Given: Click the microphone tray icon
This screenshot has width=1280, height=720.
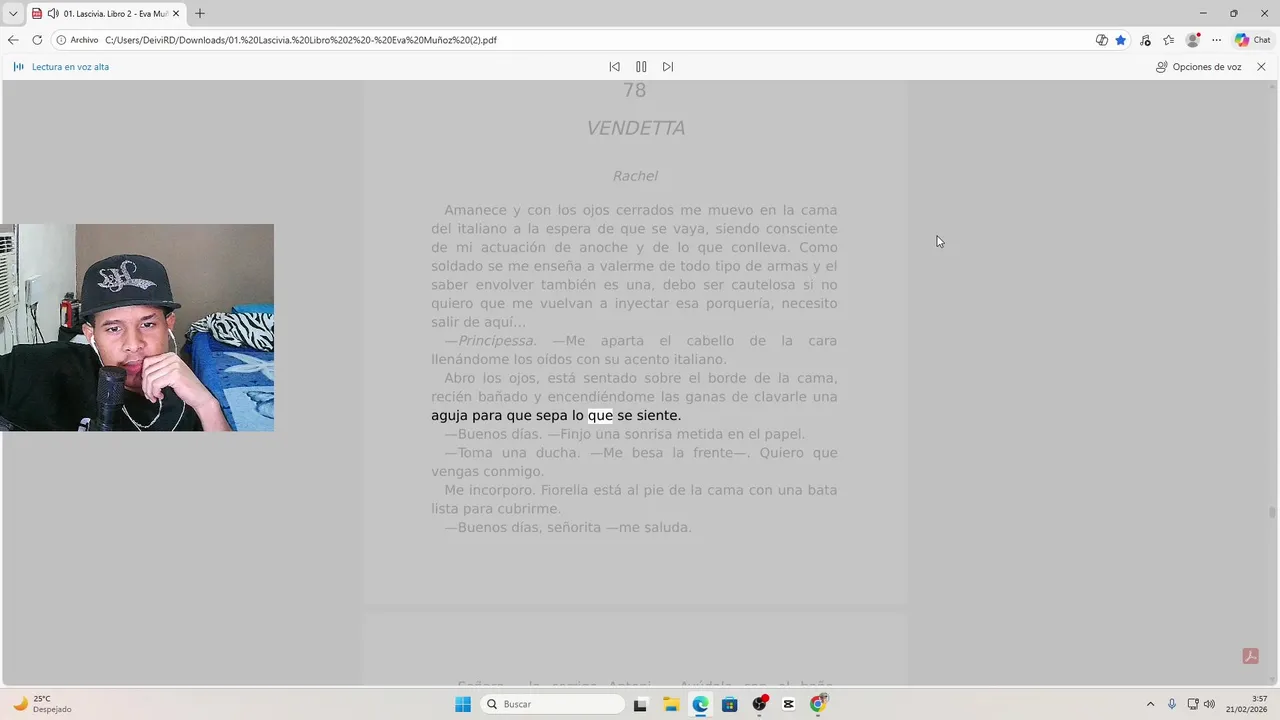Looking at the screenshot, I should point(1172,704).
